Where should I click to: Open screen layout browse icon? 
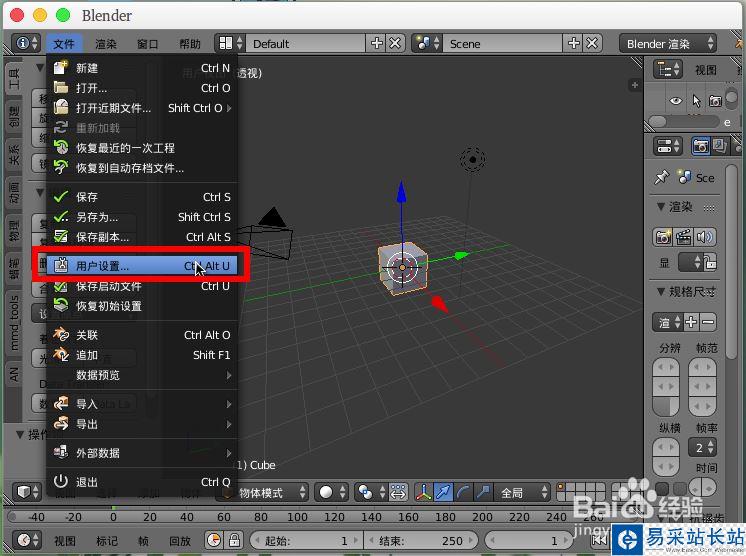pyautogui.click(x=230, y=43)
